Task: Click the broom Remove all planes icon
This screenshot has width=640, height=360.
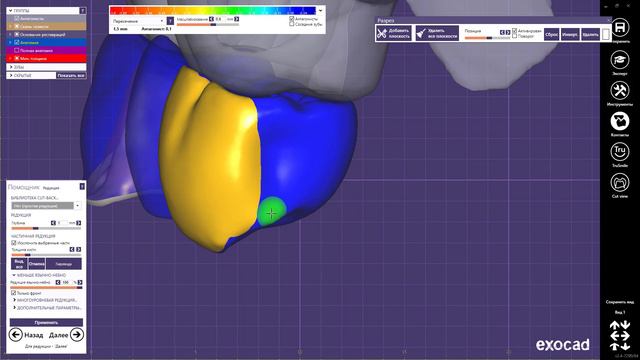Action: 421,33
